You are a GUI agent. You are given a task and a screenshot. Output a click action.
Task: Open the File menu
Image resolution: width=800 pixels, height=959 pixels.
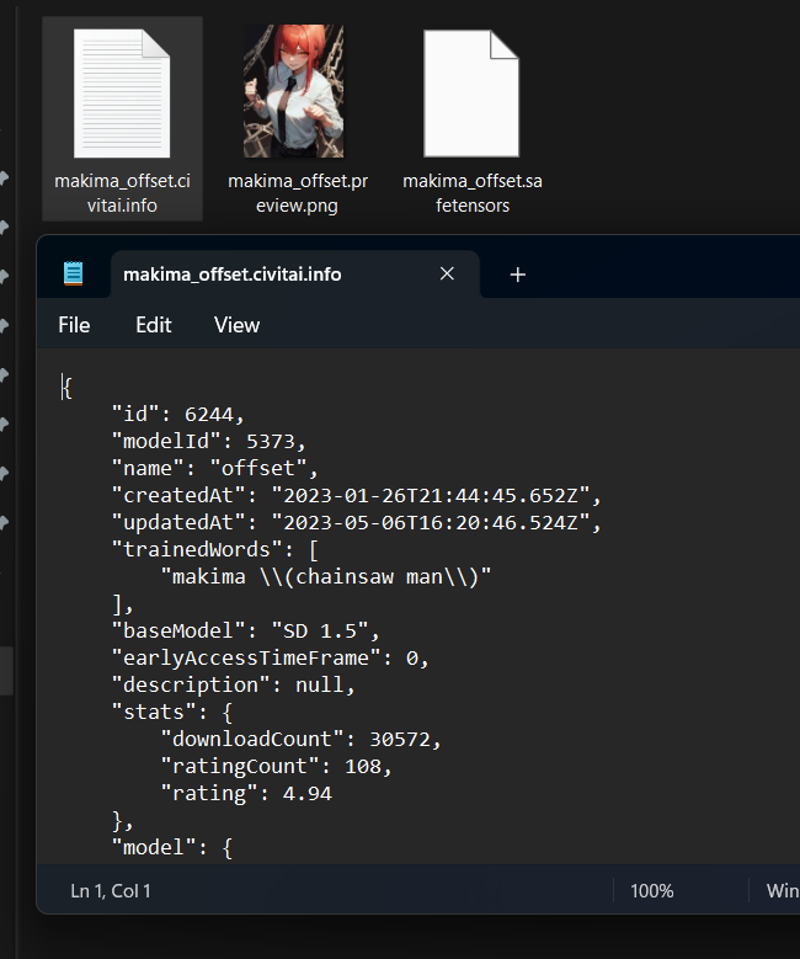pyautogui.click(x=74, y=325)
